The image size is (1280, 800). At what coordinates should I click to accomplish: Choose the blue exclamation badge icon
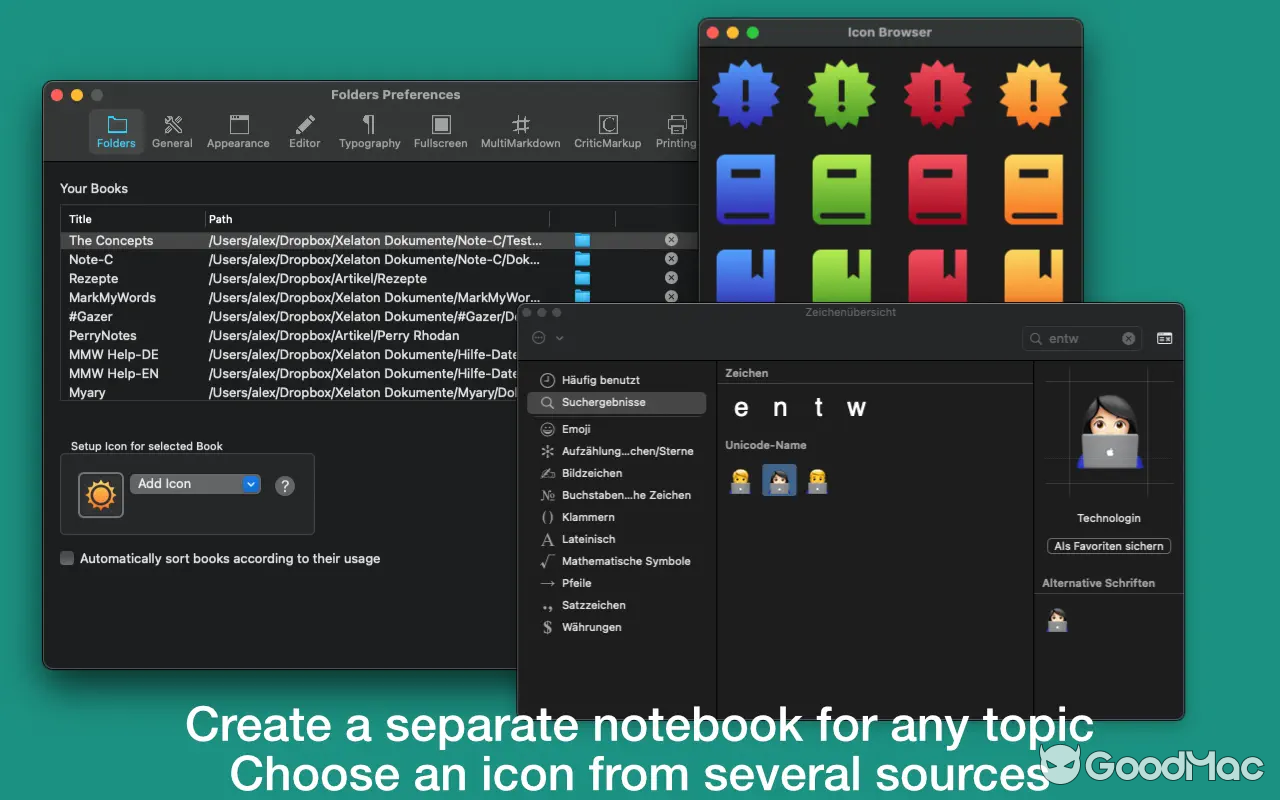[745, 95]
